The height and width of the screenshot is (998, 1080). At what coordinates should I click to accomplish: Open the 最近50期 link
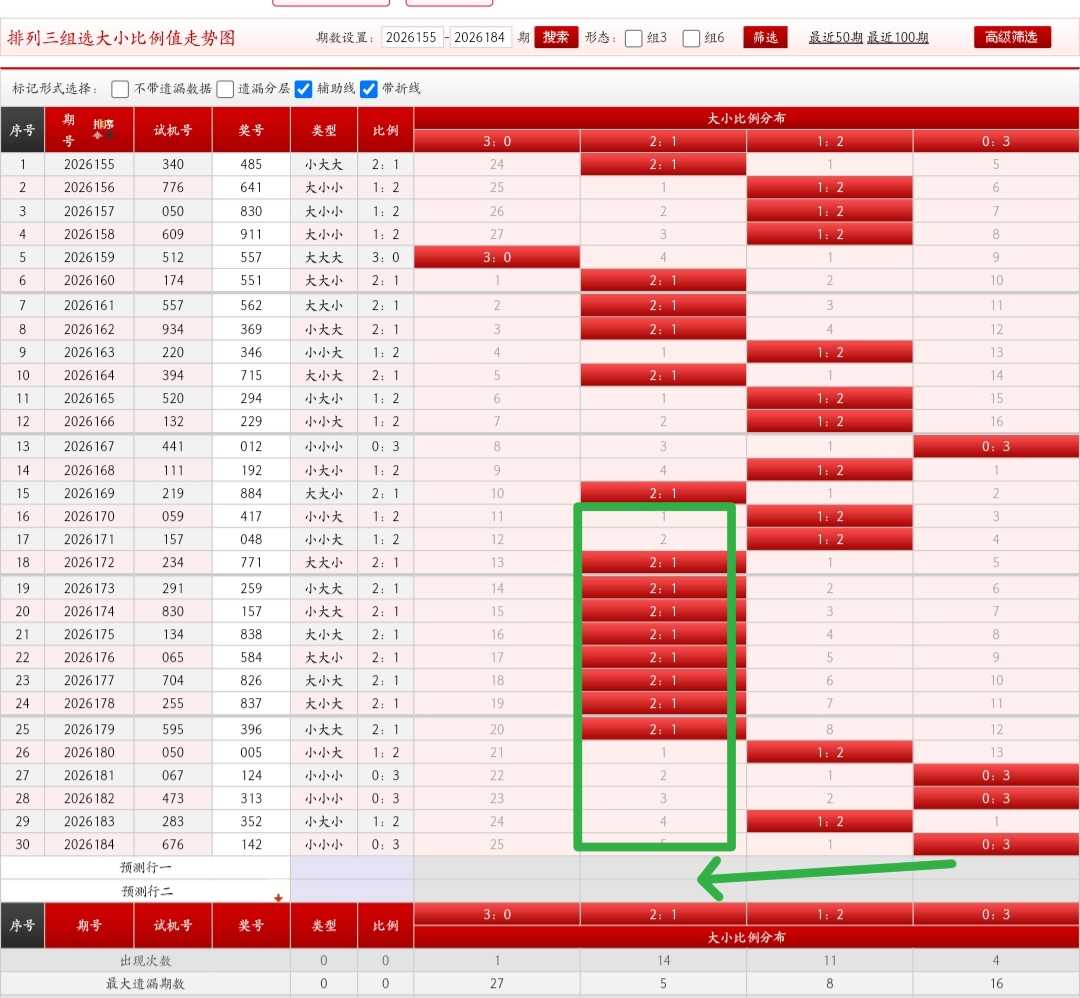[835, 37]
